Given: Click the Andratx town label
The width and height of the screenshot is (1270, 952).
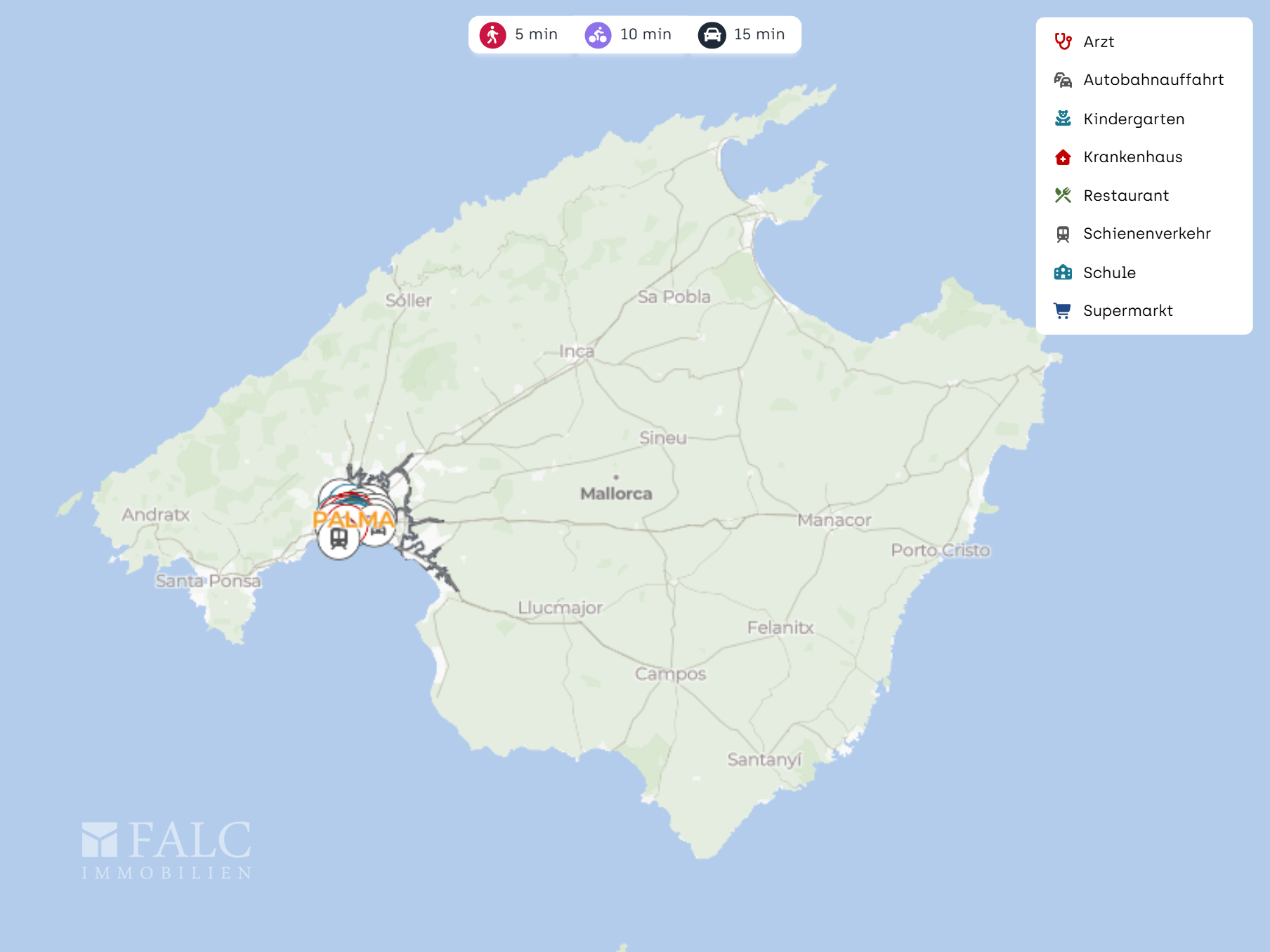Looking at the screenshot, I should point(155,515).
